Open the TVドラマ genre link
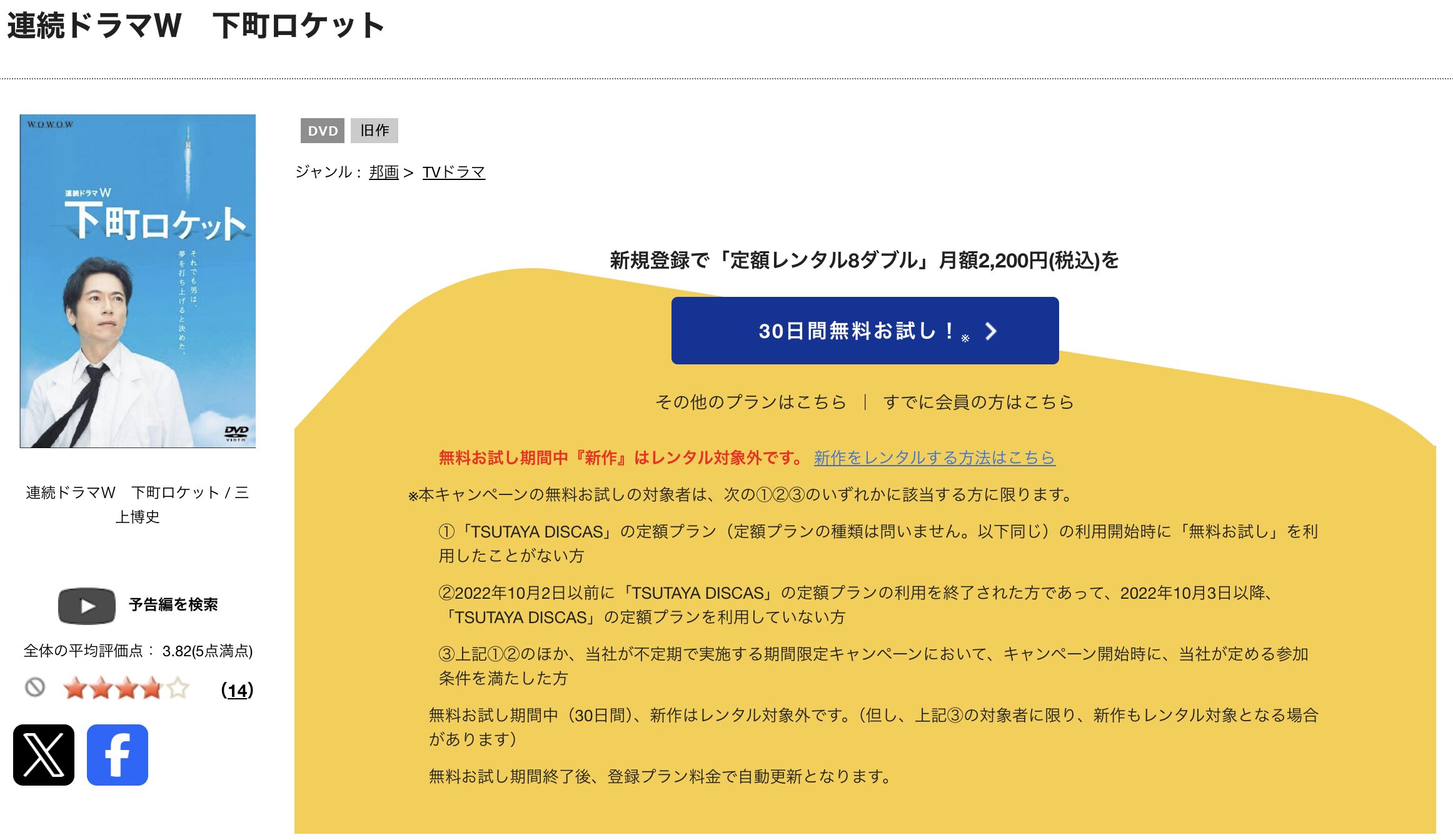The width and height of the screenshot is (1453, 840). click(454, 172)
